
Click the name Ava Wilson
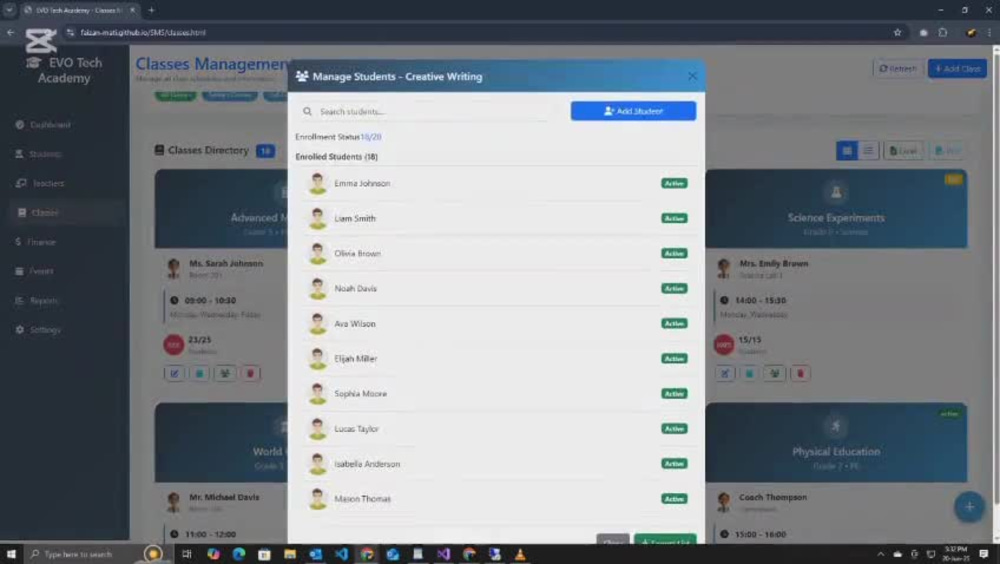point(355,323)
